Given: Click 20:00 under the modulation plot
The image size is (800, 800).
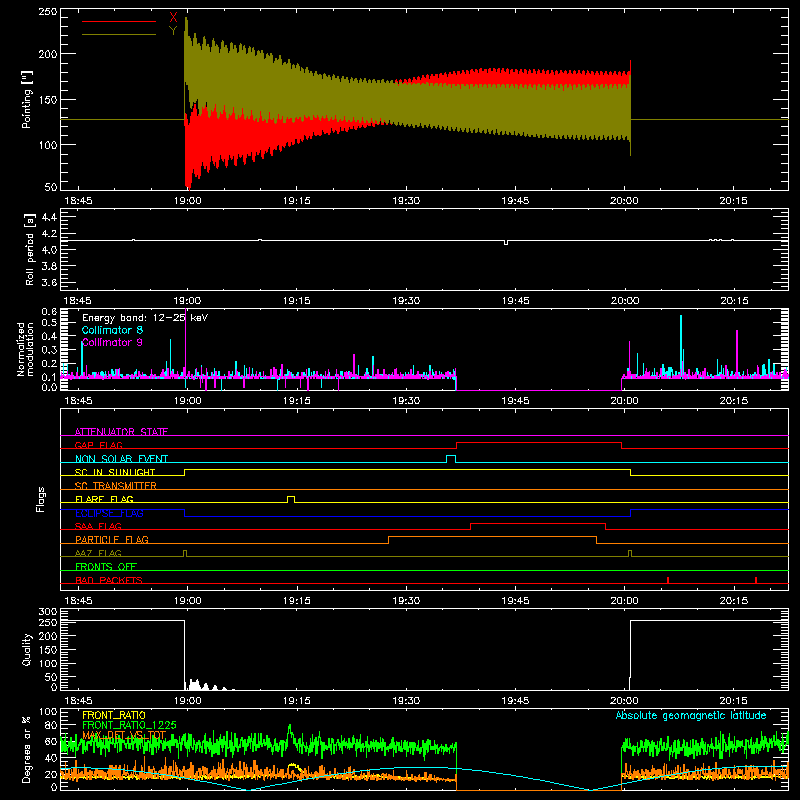Looking at the screenshot, I should [x=624, y=401].
